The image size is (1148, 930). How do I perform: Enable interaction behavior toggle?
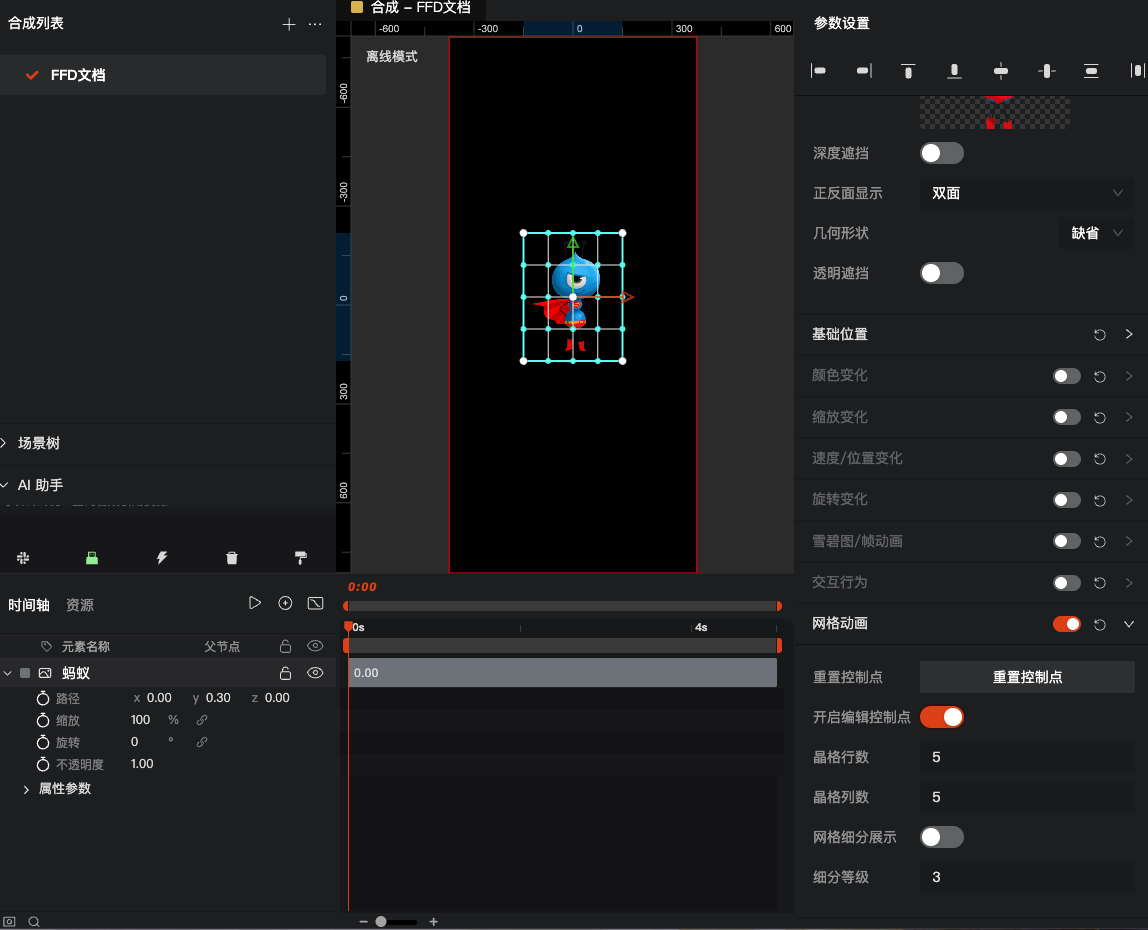(x=1067, y=583)
